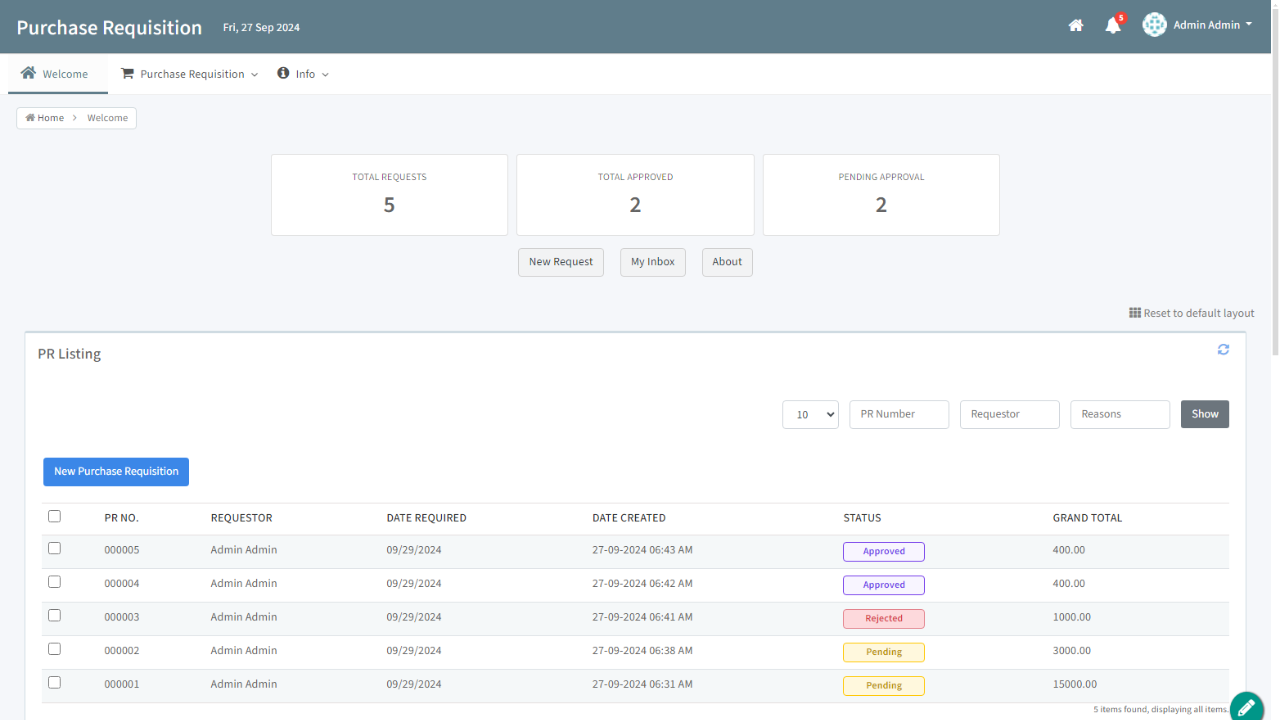The width and height of the screenshot is (1280, 720).
Task: Open the page size dropdown showing 10
Action: 810,415
